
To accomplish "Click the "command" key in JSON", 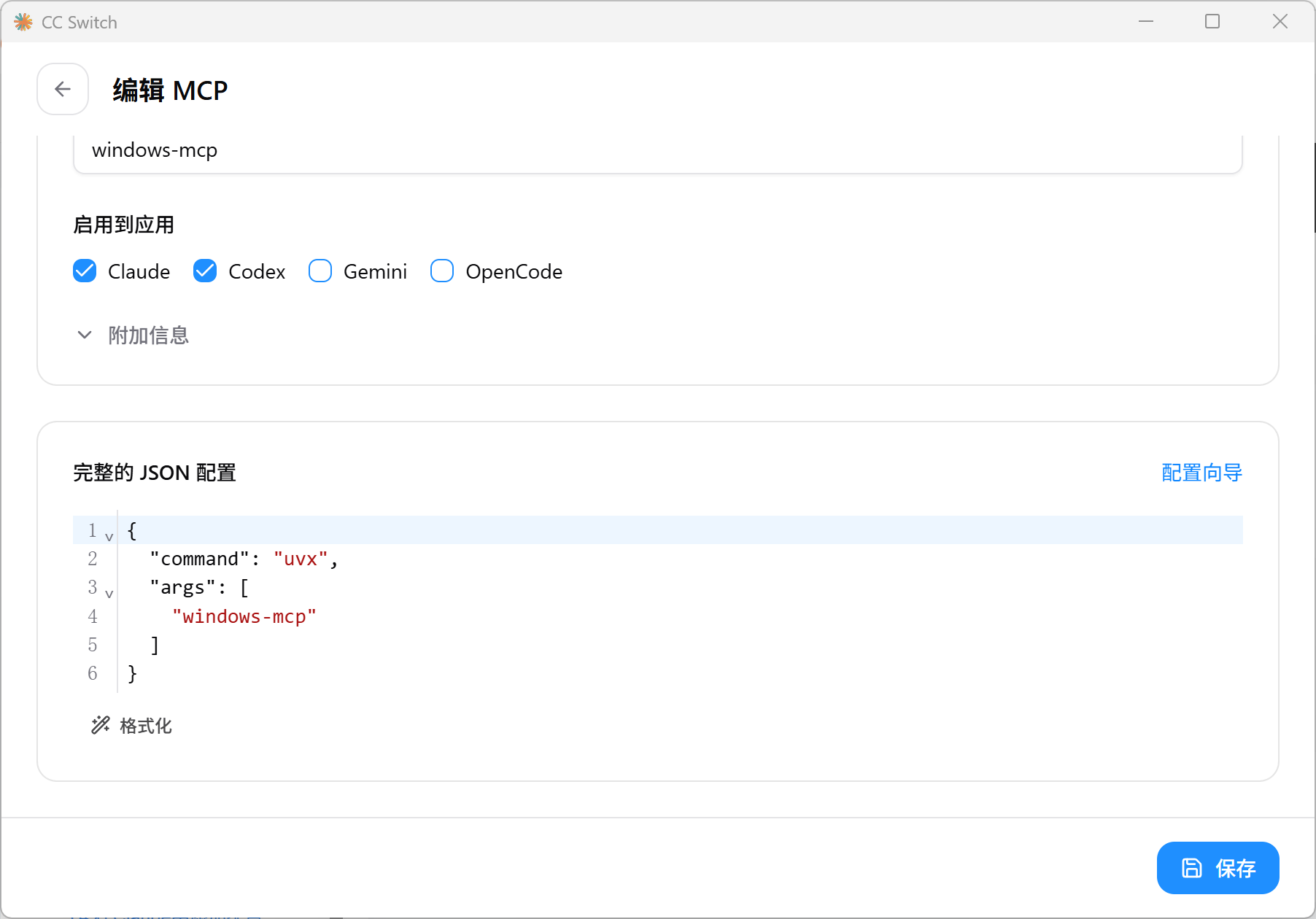I will (200, 559).
